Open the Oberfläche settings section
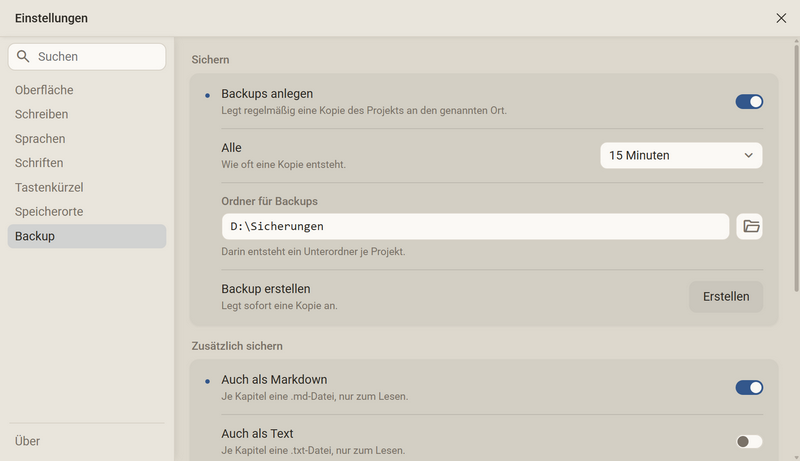Viewport: 800px width, 461px height. 87,90
